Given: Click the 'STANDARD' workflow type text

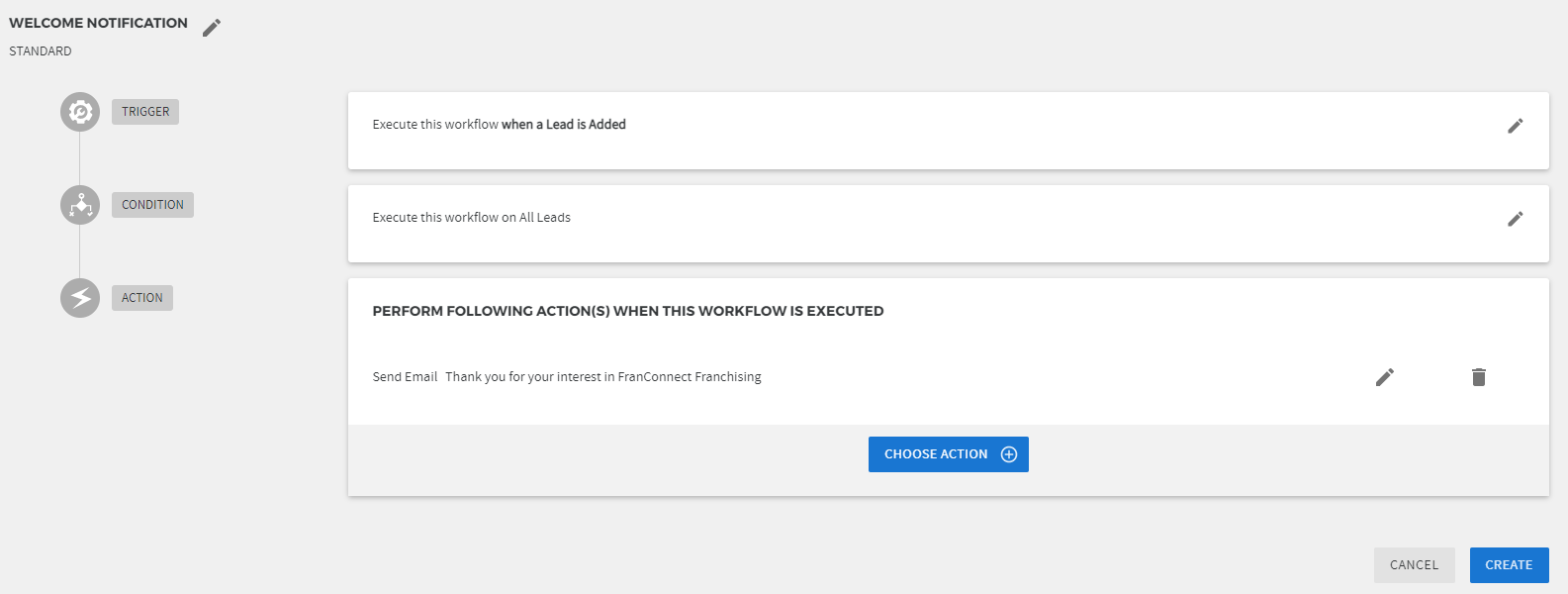Looking at the screenshot, I should tap(41, 51).
